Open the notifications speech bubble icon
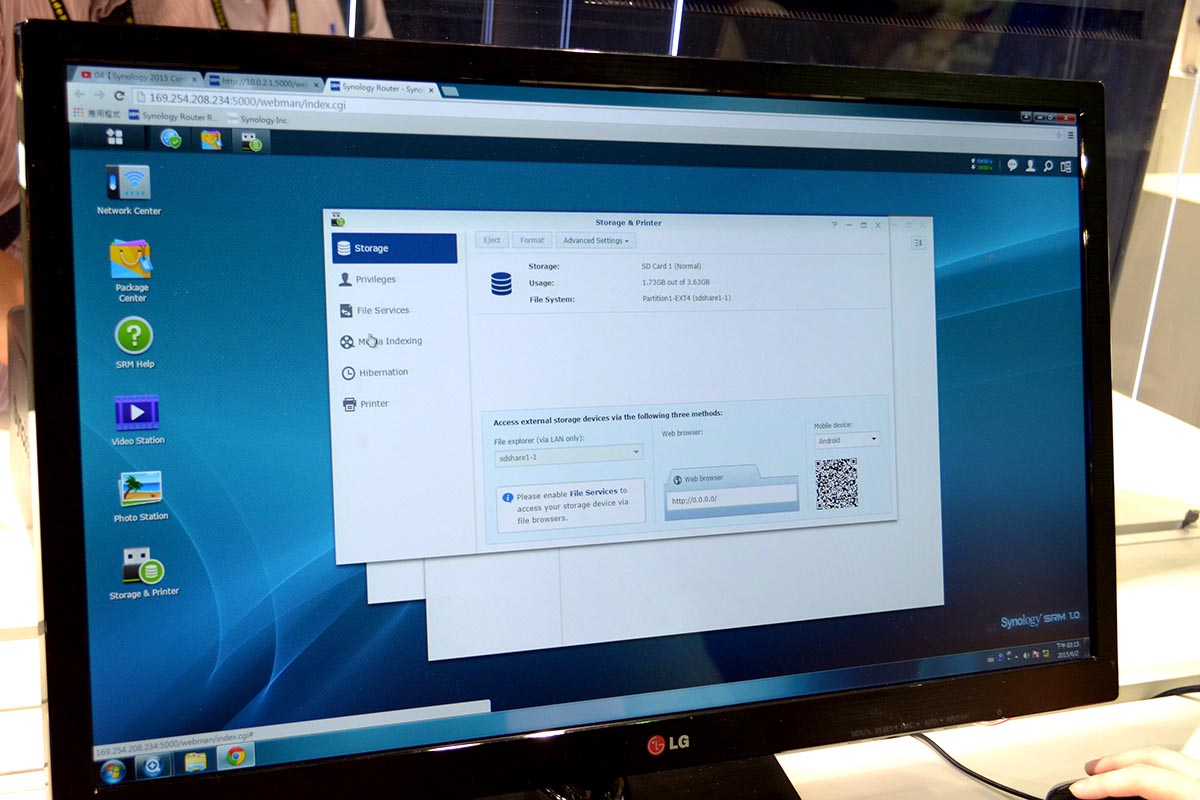 1012,165
